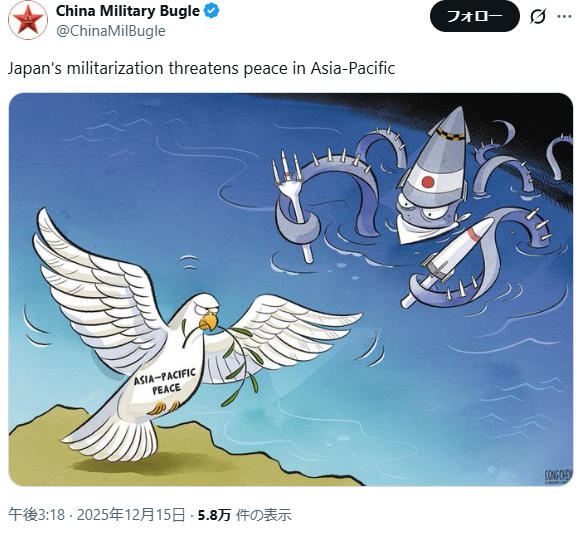588x538 pixels.
Task: Click the blue verified badge
Action: (212, 11)
